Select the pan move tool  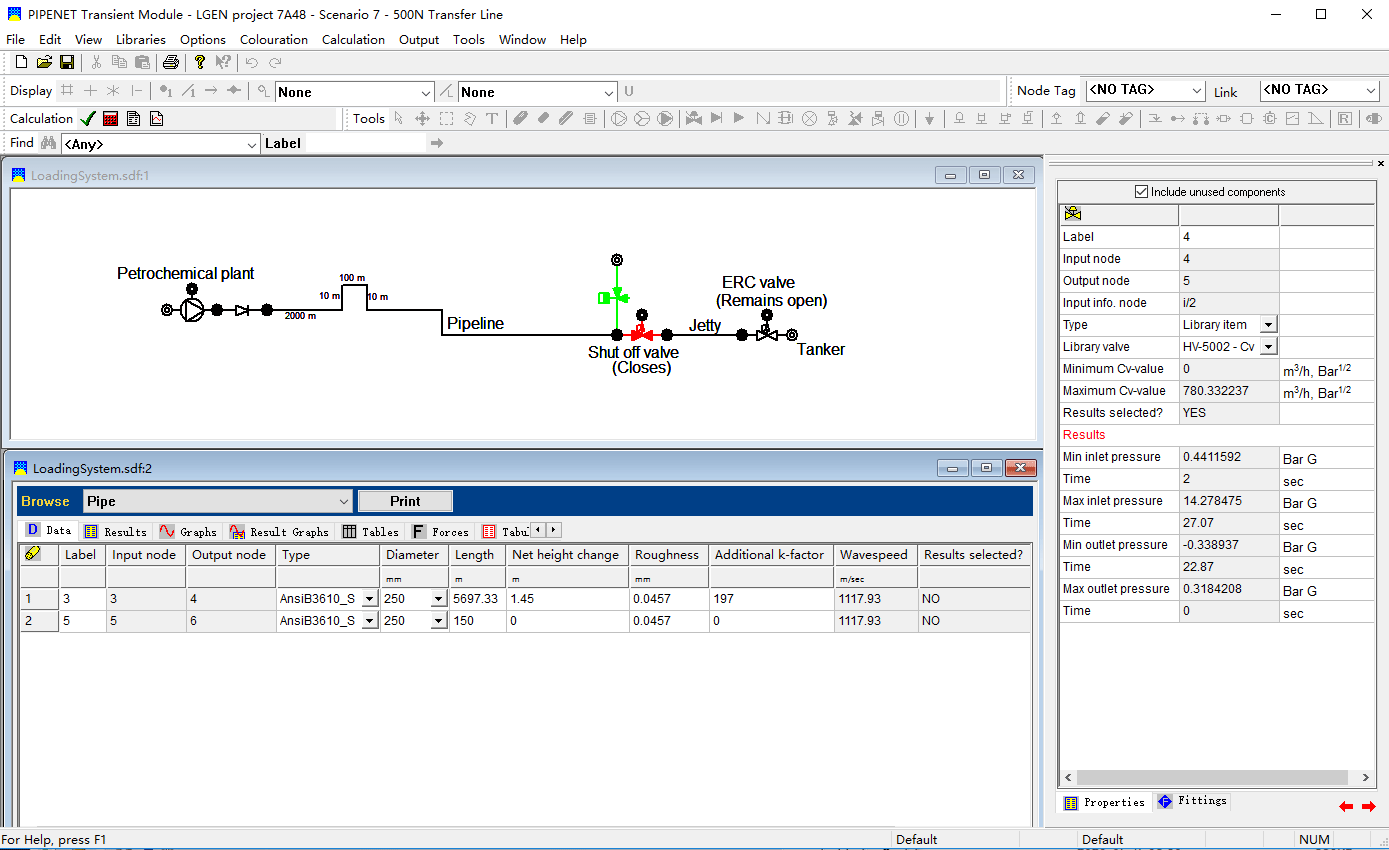pyautogui.click(x=422, y=118)
